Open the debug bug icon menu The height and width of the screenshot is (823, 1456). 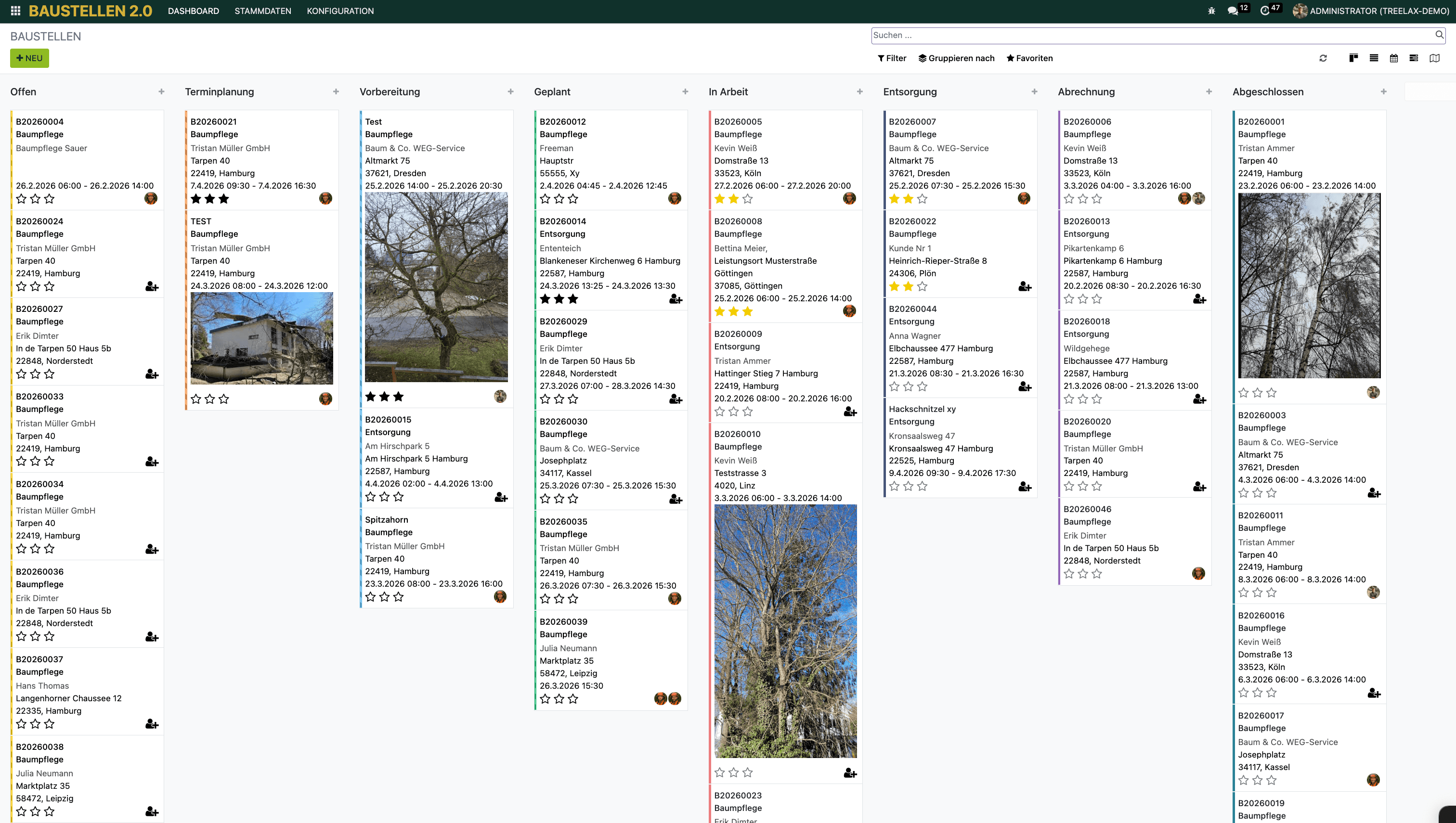(1211, 11)
